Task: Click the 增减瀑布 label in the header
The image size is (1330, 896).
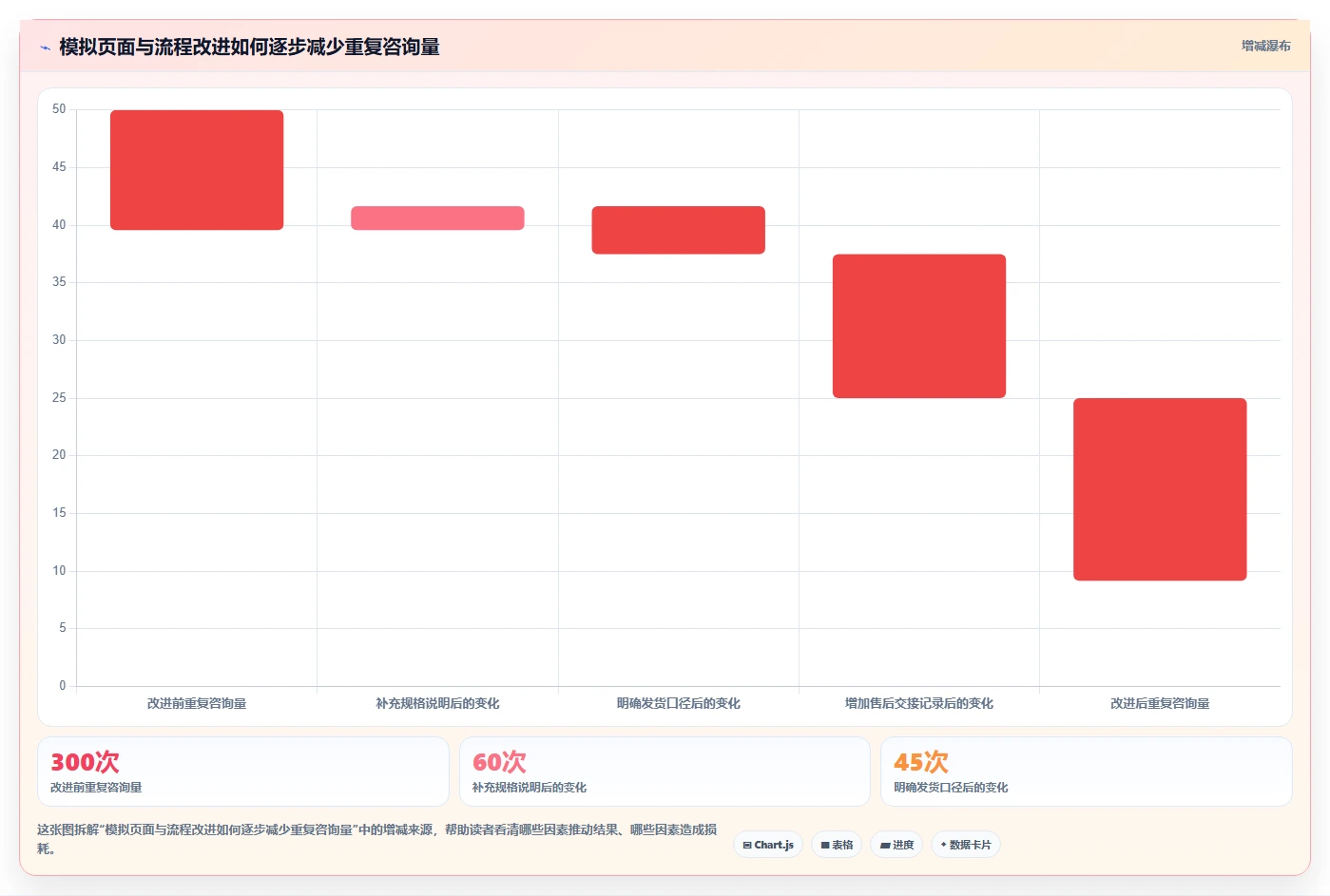Action: click(x=1265, y=46)
